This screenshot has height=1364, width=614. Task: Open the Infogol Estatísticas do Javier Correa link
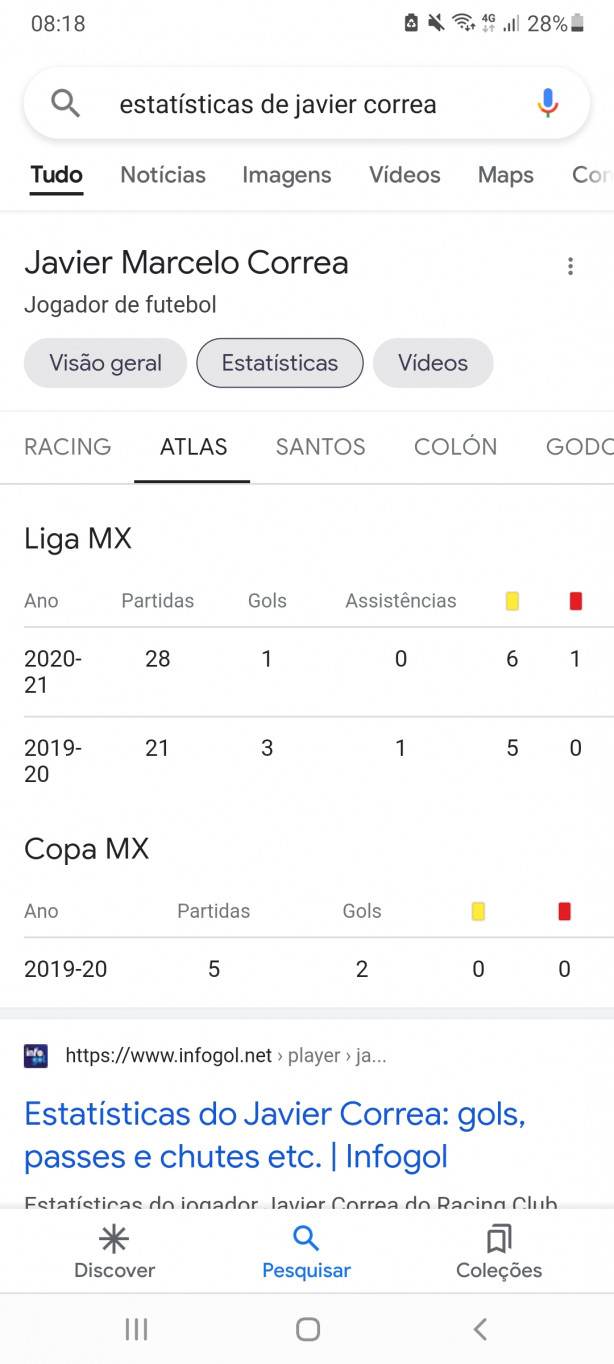275,1135
